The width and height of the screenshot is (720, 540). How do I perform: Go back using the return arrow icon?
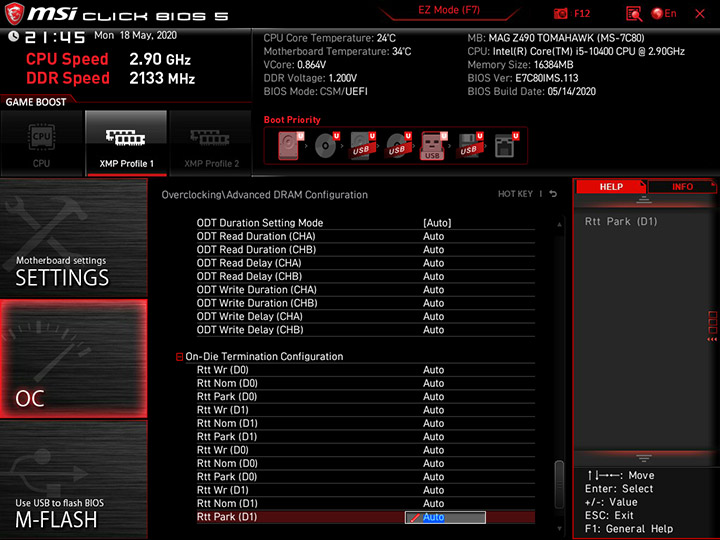click(x=553, y=194)
